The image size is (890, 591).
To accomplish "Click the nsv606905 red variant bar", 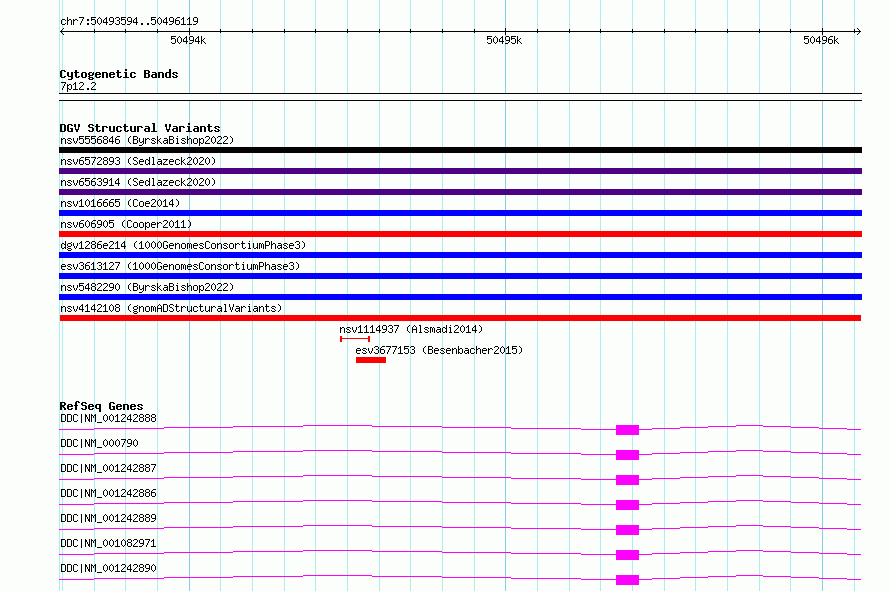I will (x=460, y=234).
